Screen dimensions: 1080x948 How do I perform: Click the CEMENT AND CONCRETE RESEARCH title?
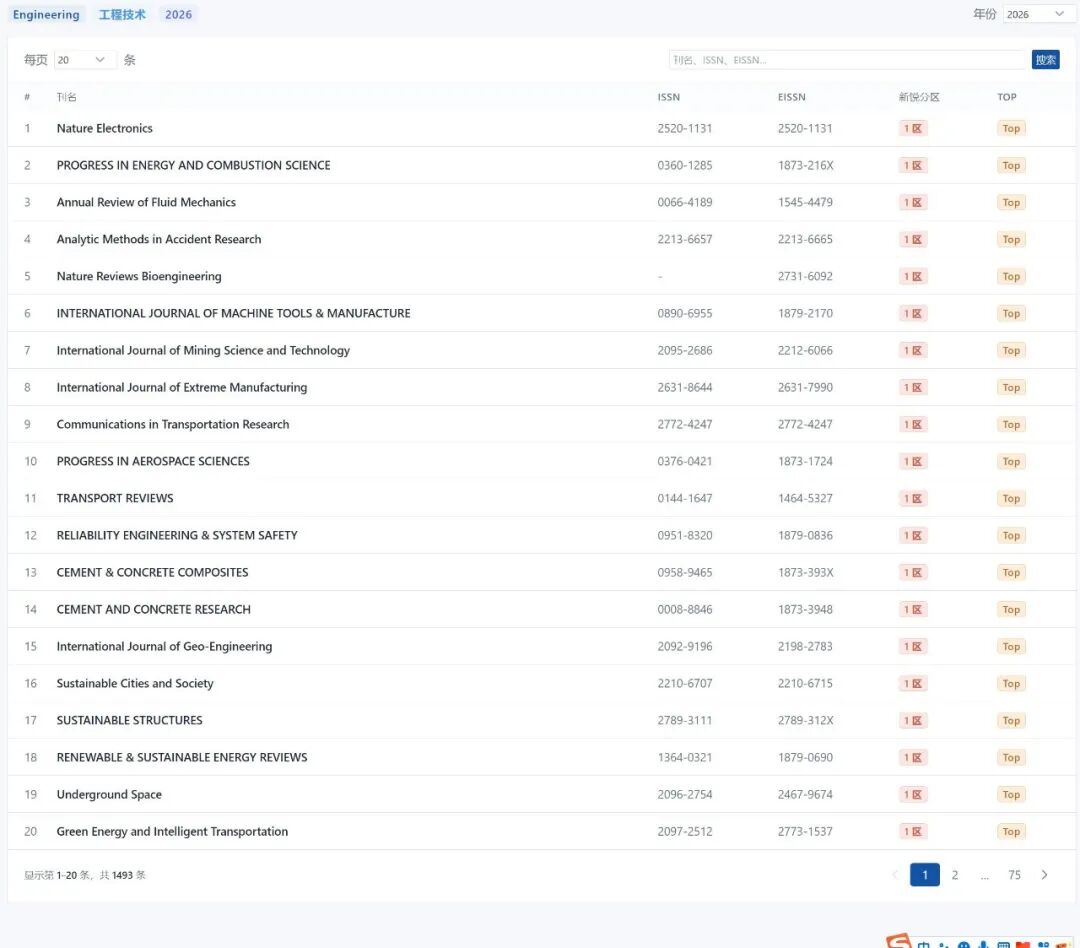153,609
